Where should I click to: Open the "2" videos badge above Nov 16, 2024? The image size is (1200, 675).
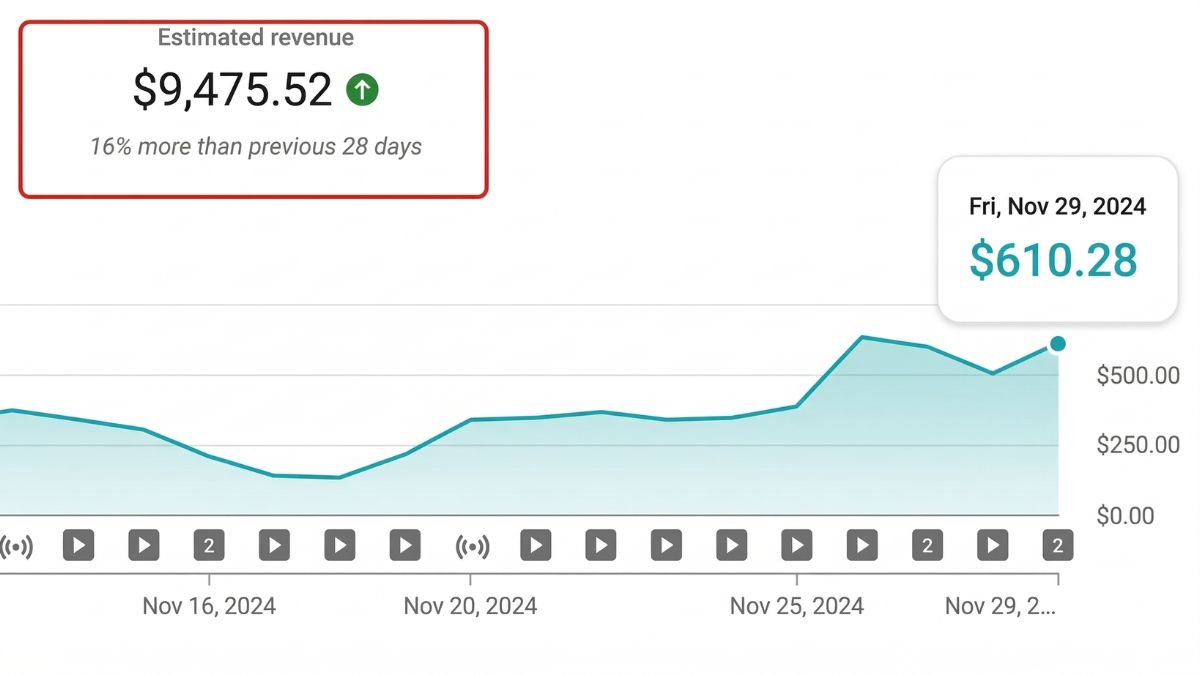click(209, 546)
